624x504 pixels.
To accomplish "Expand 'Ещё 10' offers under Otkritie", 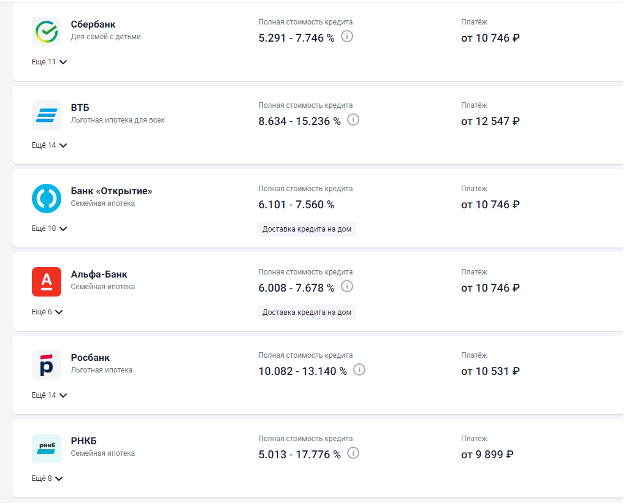I will pos(49,229).
